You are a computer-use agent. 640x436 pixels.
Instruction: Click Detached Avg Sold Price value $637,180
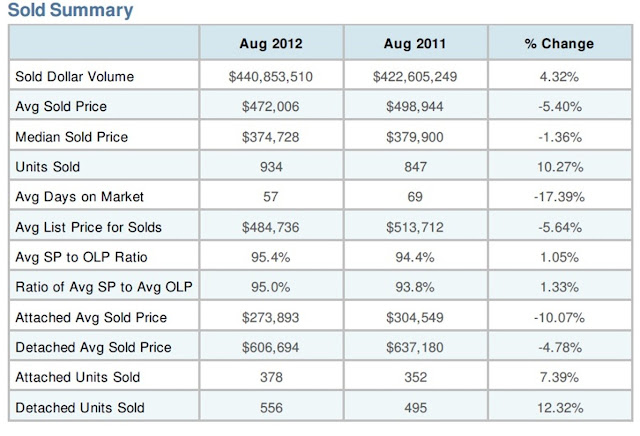(x=415, y=347)
